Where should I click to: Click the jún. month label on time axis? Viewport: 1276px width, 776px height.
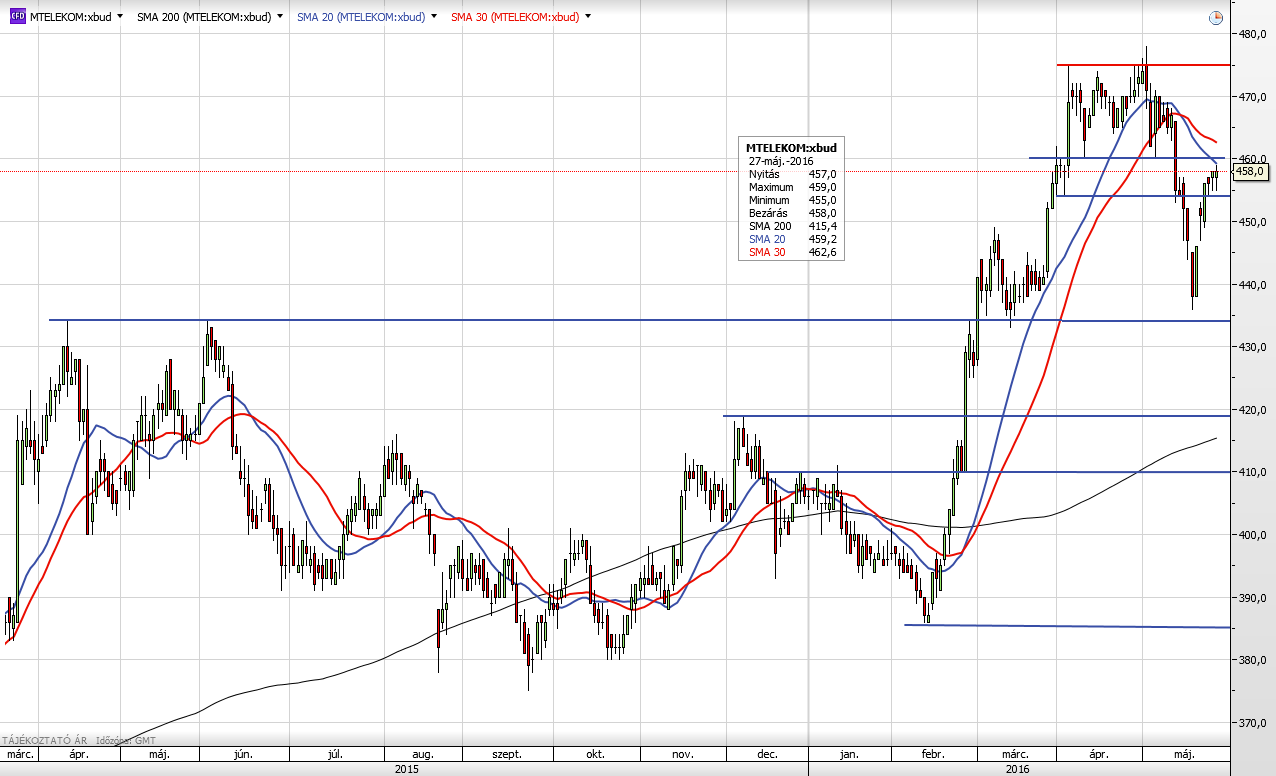tap(243, 755)
